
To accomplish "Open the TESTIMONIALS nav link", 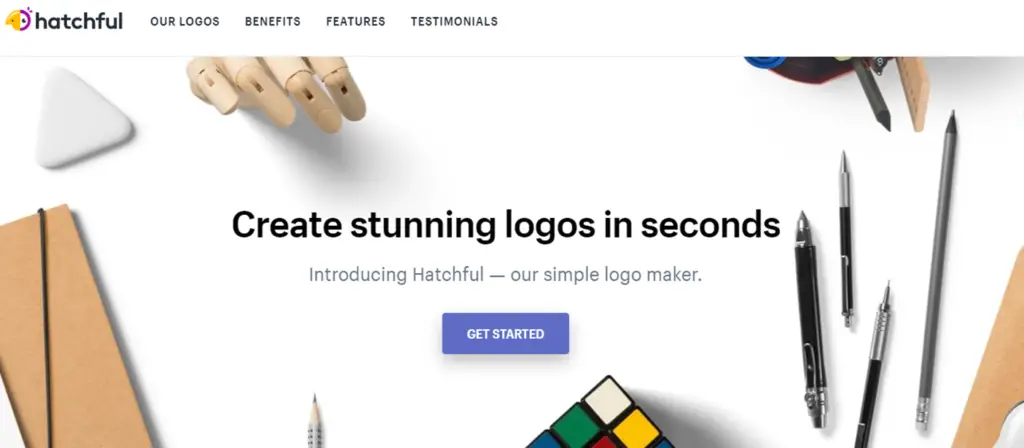I will 454,22.
